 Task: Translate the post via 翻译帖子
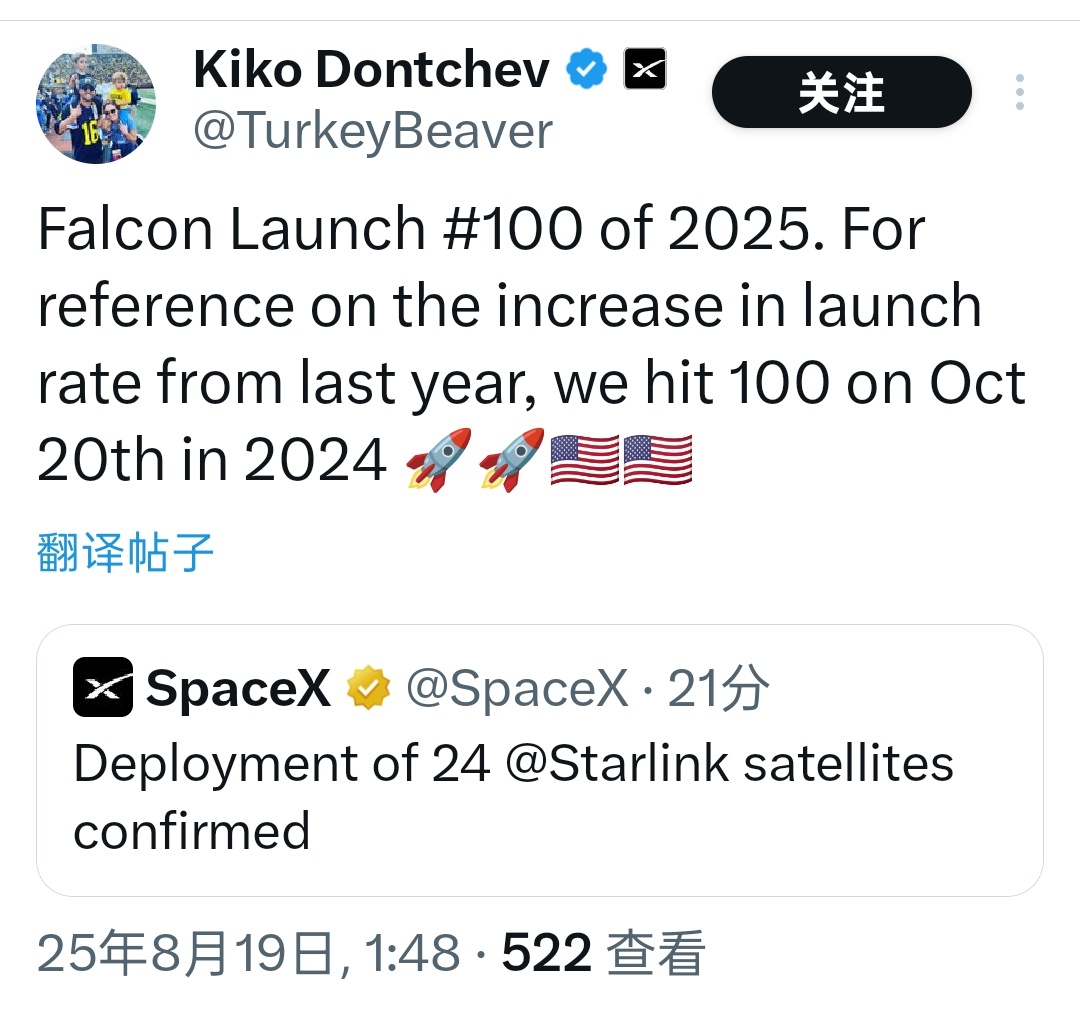pyautogui.click(x=125, y=552)
